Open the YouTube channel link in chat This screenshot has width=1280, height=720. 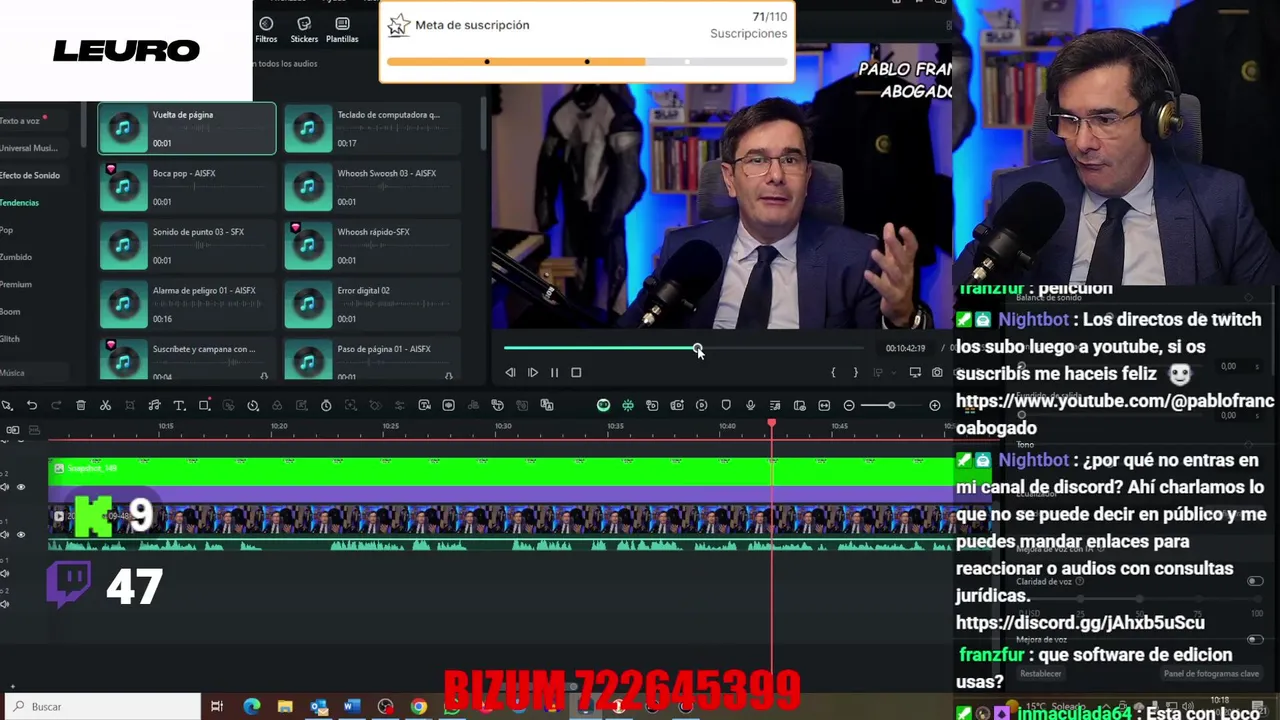coord(1115,414)
